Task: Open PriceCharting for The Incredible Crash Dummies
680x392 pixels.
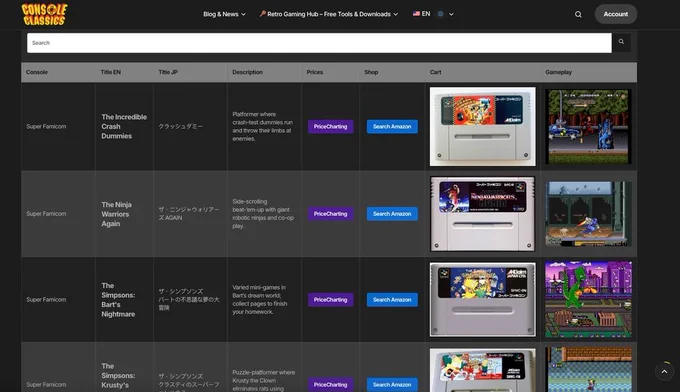Action: pyautogui.click(x=330, y=127)
